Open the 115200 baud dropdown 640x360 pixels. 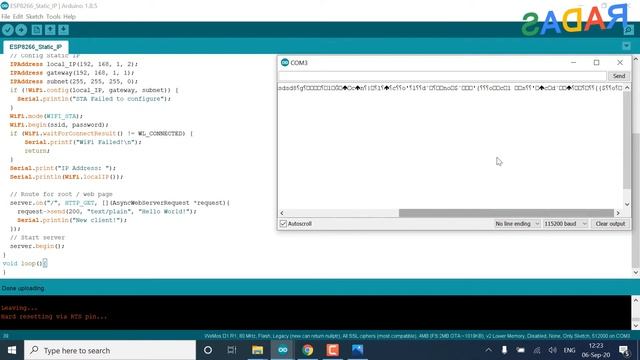click(565, 224)
